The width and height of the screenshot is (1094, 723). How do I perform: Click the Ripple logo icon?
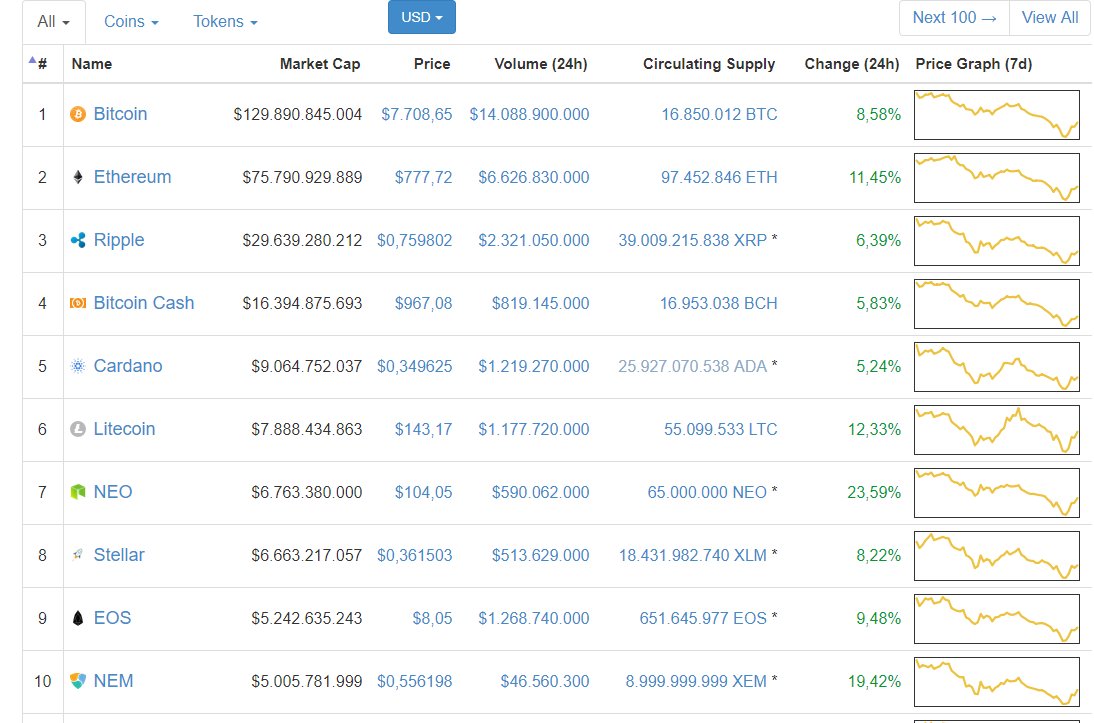[78, 240]
